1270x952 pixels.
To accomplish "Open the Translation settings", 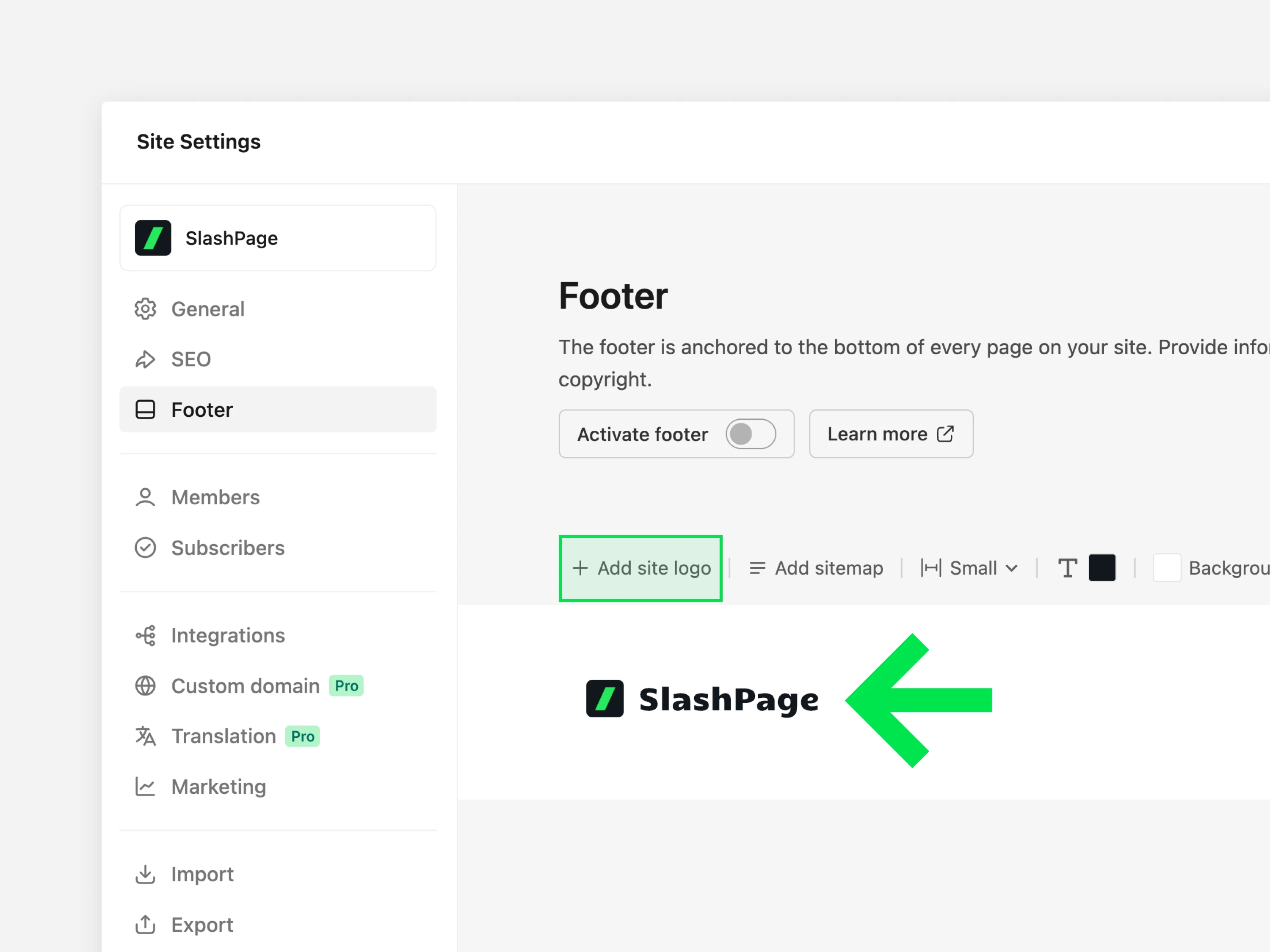I will [x=278, y=736].
